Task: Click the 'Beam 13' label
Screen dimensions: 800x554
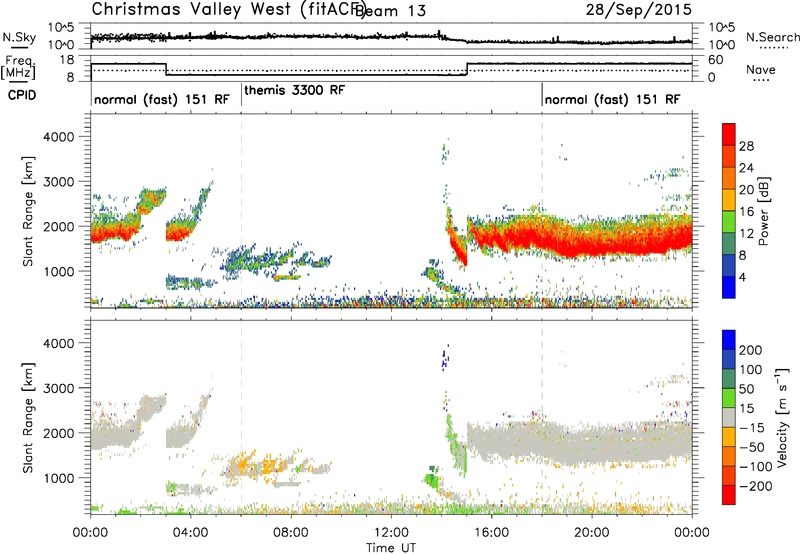Action: pos(390,11)
